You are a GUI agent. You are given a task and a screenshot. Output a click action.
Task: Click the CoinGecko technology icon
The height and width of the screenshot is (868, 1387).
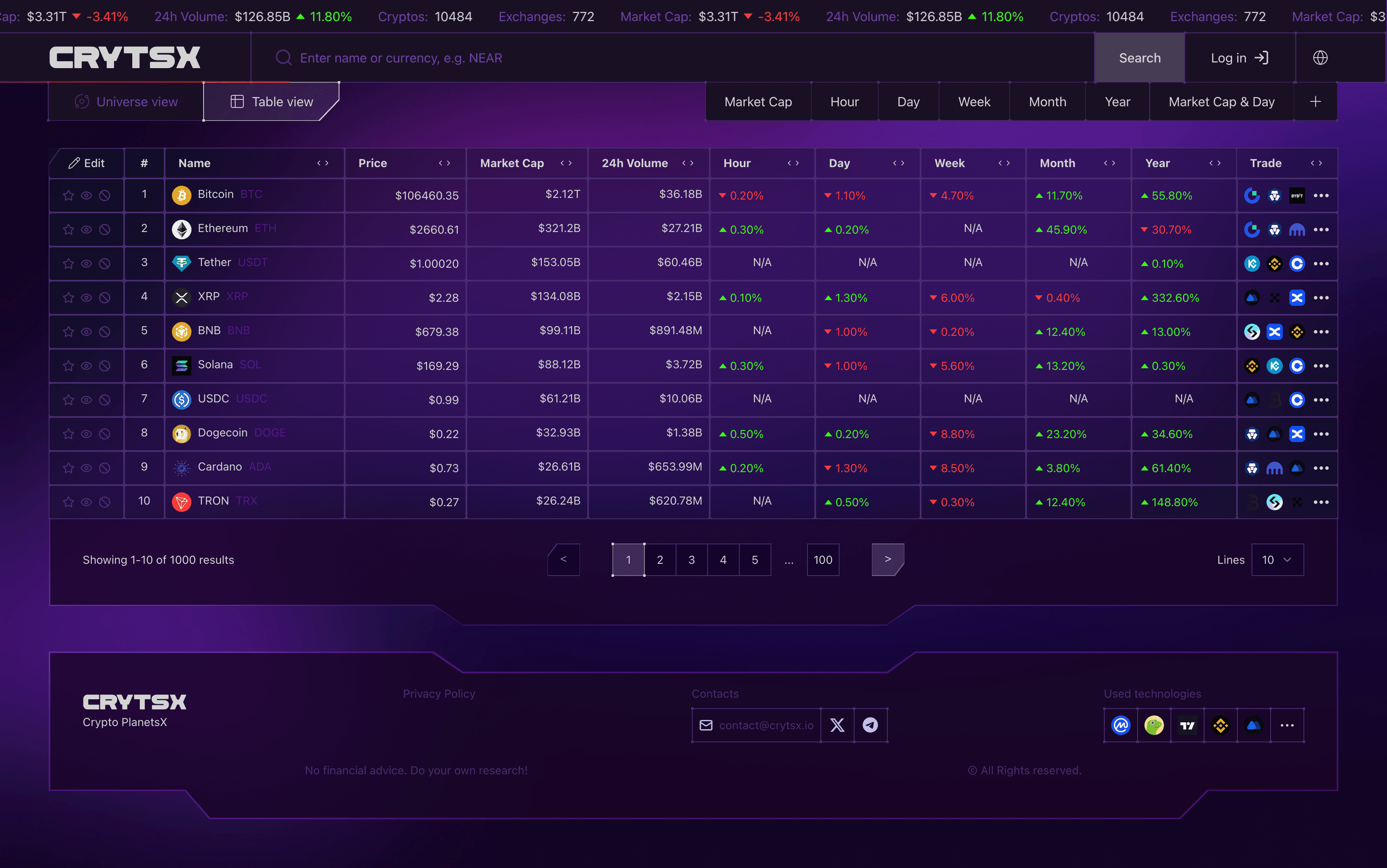1154,725
